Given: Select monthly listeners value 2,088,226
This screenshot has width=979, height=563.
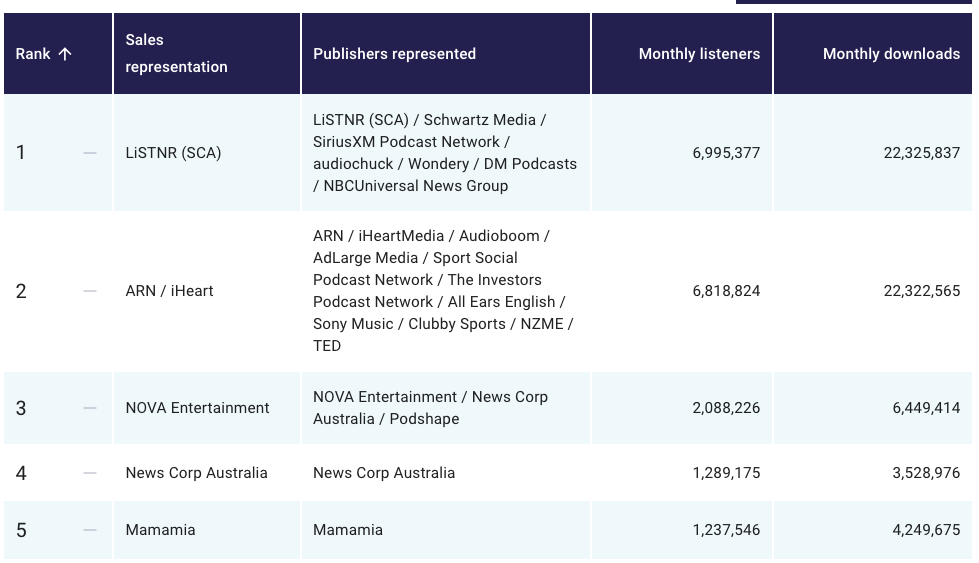Looking at the screenshot, I should click(726, 408).
